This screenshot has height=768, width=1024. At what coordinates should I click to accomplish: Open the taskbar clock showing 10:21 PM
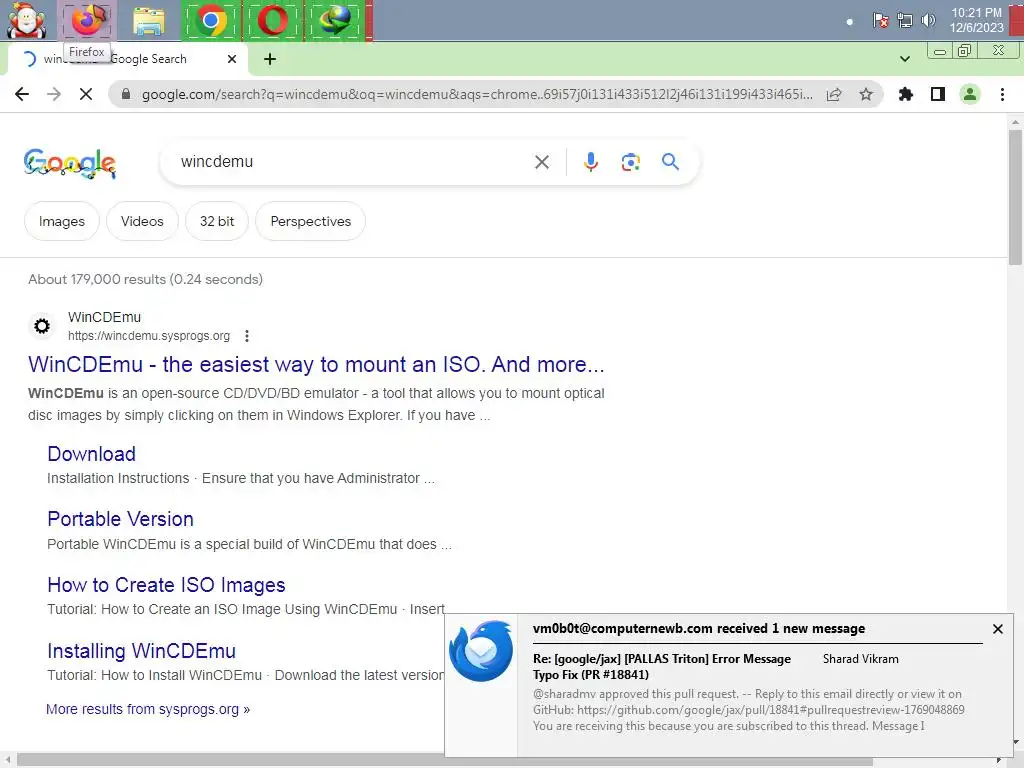click(976, 20)
